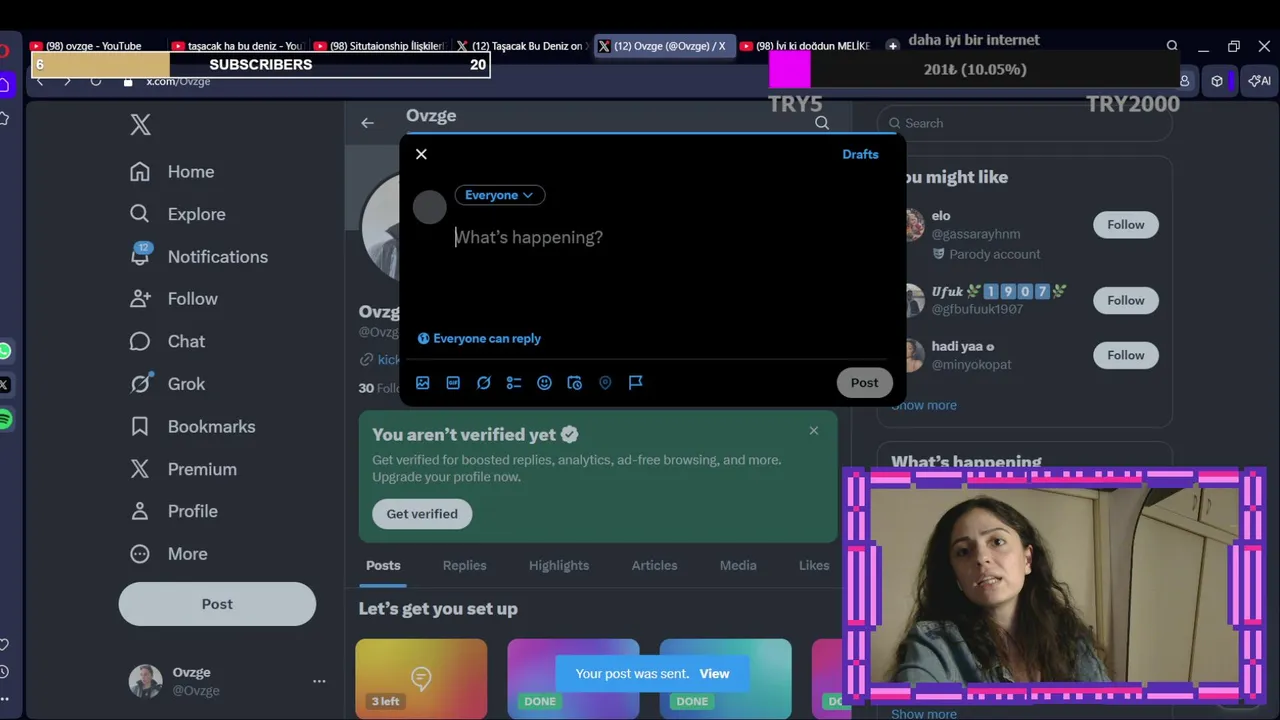1280x720 pixels.
Task: Click the flag icon in compose toolbar
Action: pyautogui.click(x=635, y=383)
